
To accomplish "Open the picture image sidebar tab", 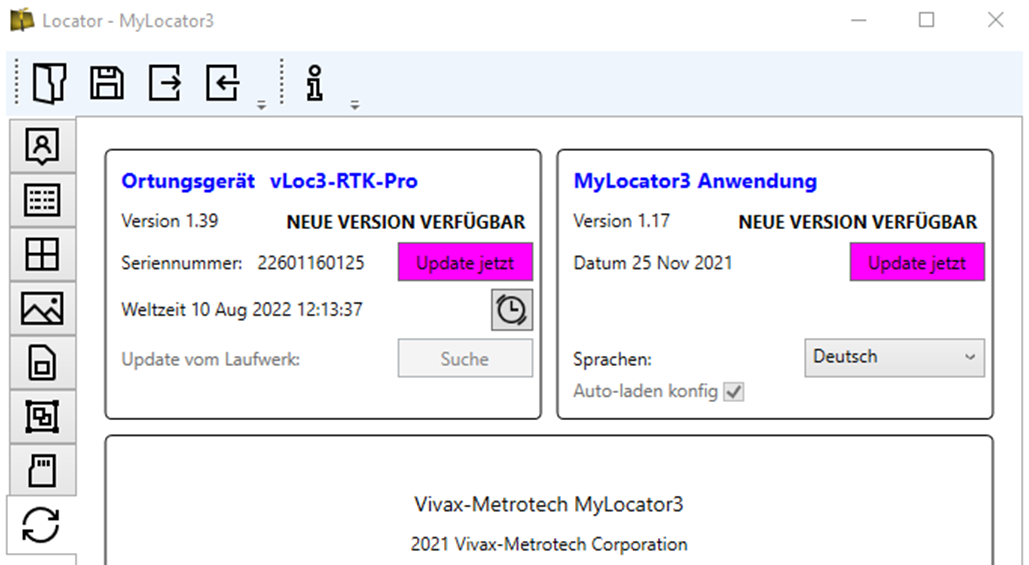I will [x=43, y=308].
